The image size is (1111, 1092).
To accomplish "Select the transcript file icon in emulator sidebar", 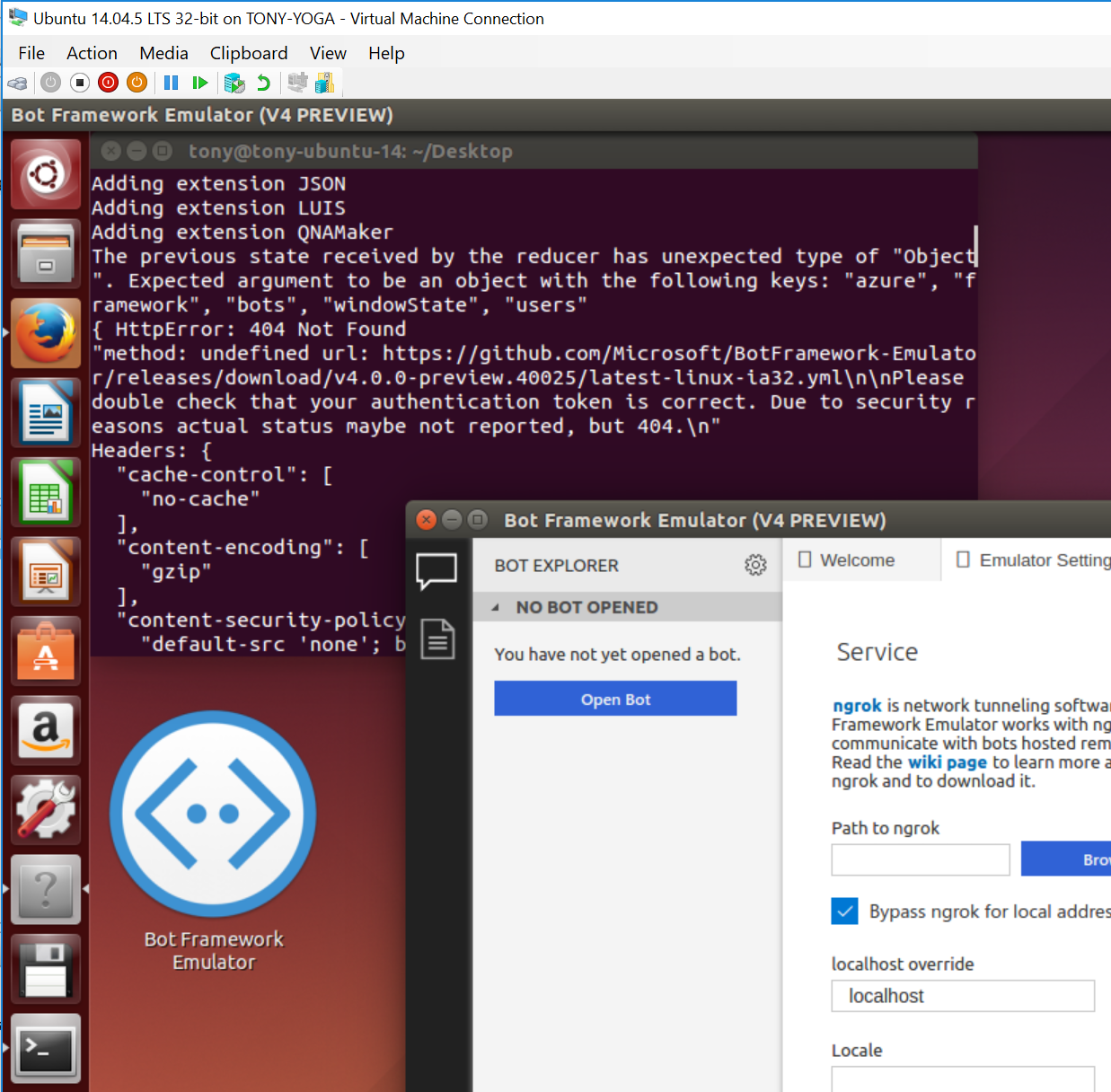I will point(437,639).
